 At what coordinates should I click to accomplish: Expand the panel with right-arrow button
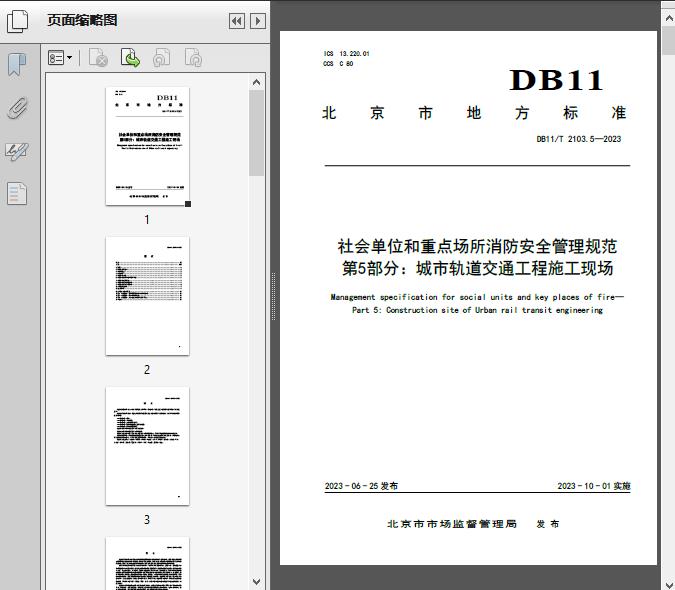pos(257,20)
